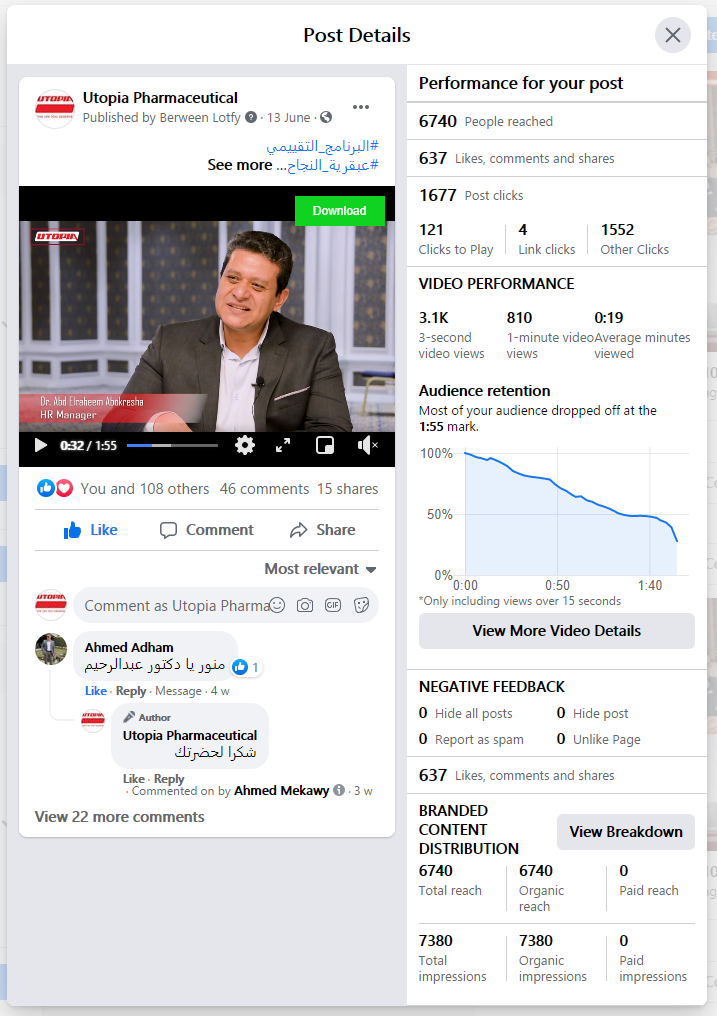Screen dimensions: 717x1016
Task: Open the three-dot post options menu
Action: [361, 107]
